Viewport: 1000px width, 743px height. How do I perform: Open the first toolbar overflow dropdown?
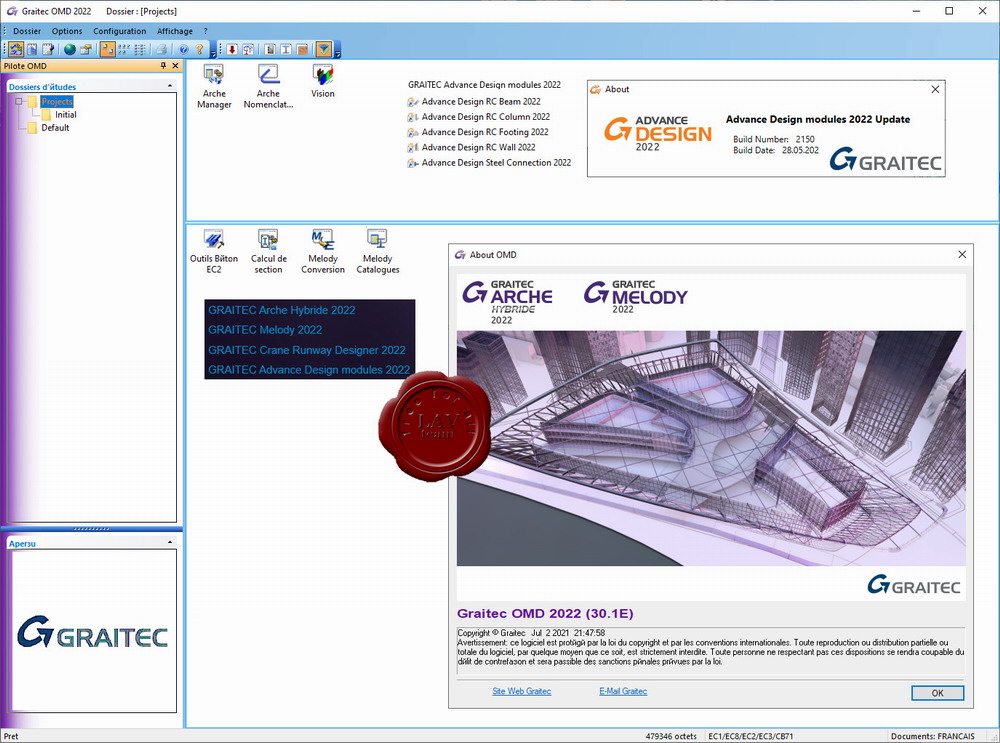click(213, 50)
